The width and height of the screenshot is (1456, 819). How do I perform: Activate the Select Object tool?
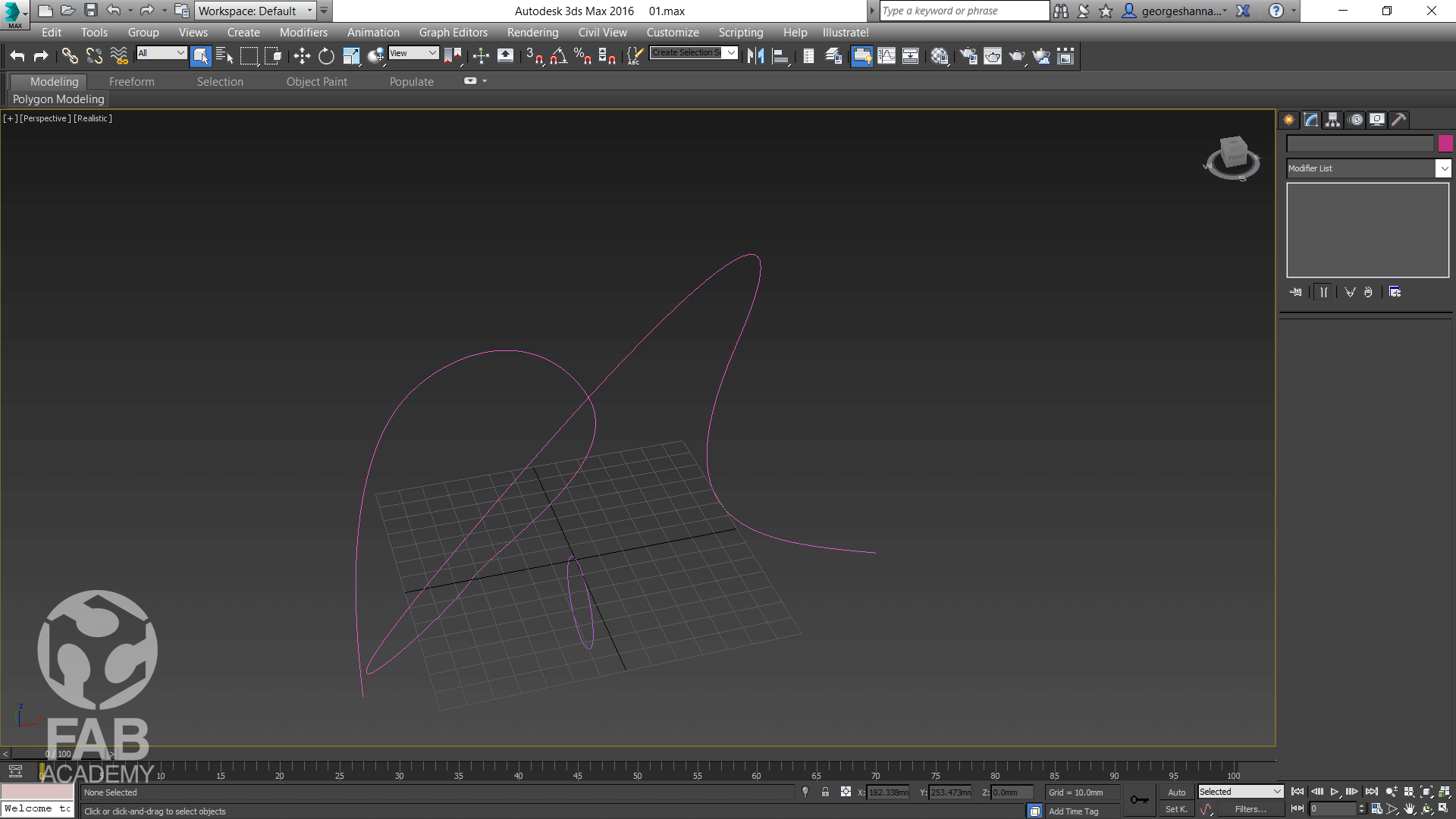200,55
